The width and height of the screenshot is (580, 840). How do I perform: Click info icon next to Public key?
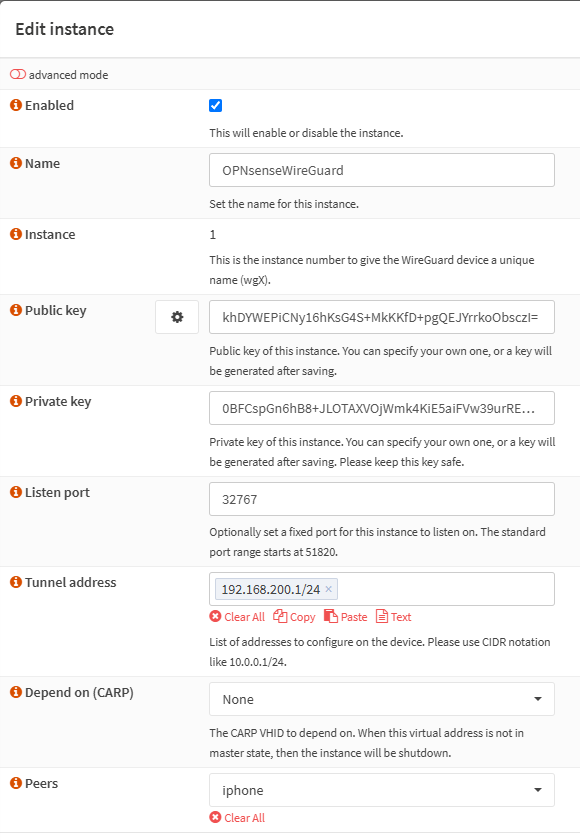16,310
